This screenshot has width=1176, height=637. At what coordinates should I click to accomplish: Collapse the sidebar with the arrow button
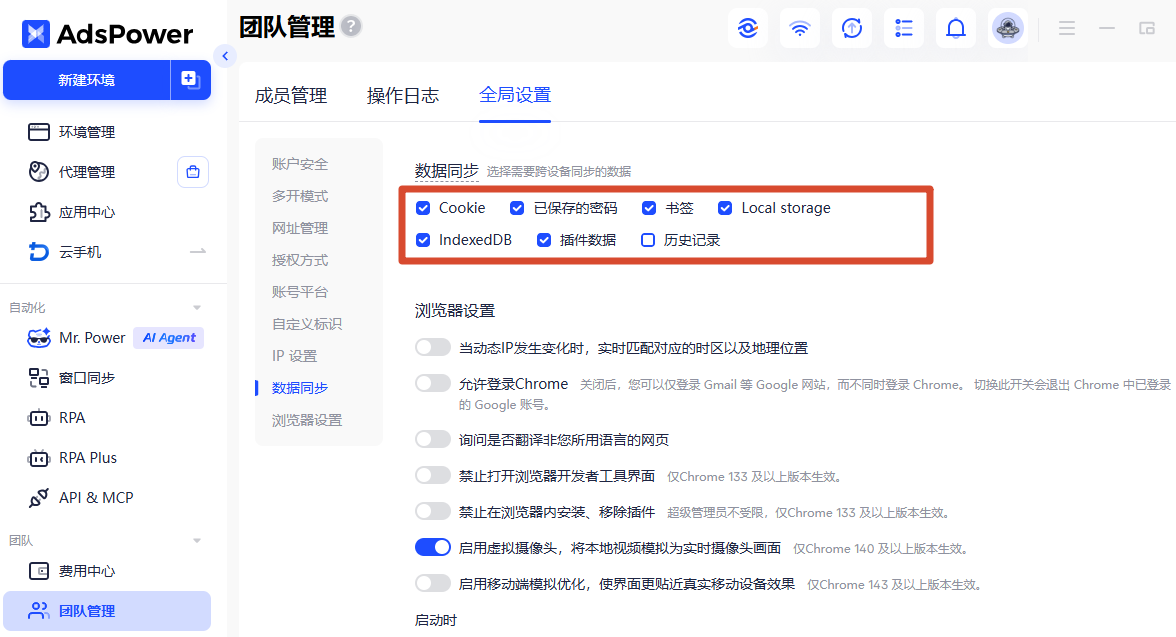[x=225, y=56]
